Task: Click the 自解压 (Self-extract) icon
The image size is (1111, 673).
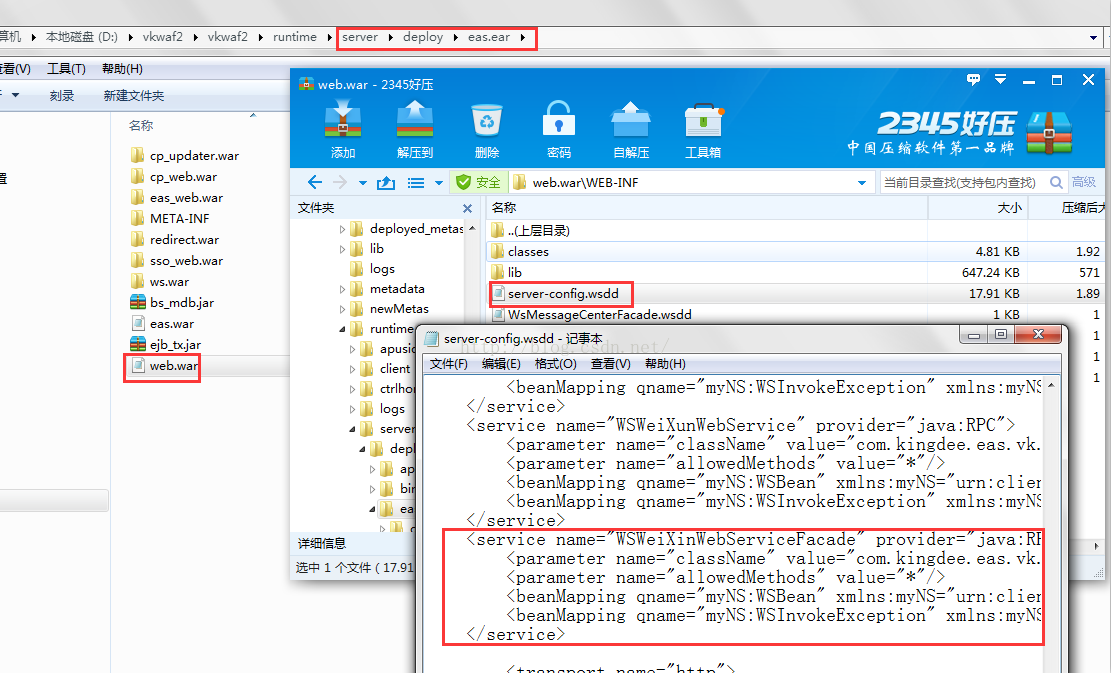Action: click(631, 128)
